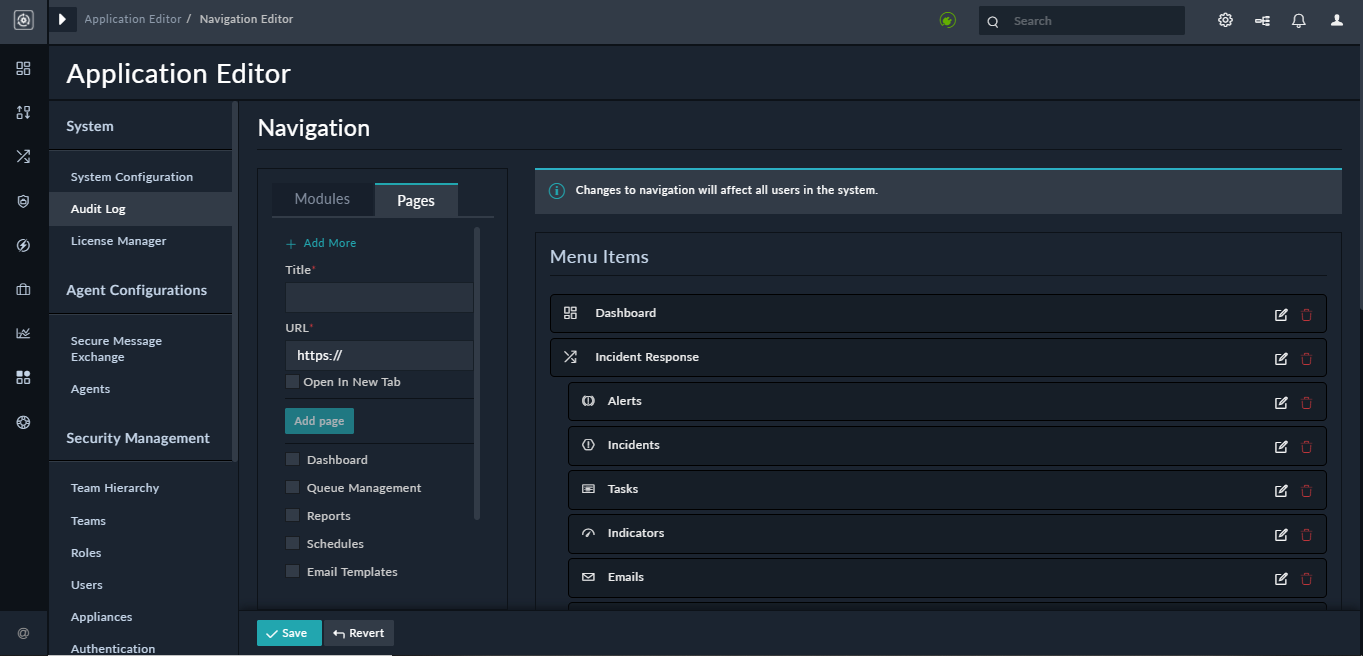The image size is (1363, 656).
Task: Check the Email Templates checkbox
Action: (x=292, y=571)
